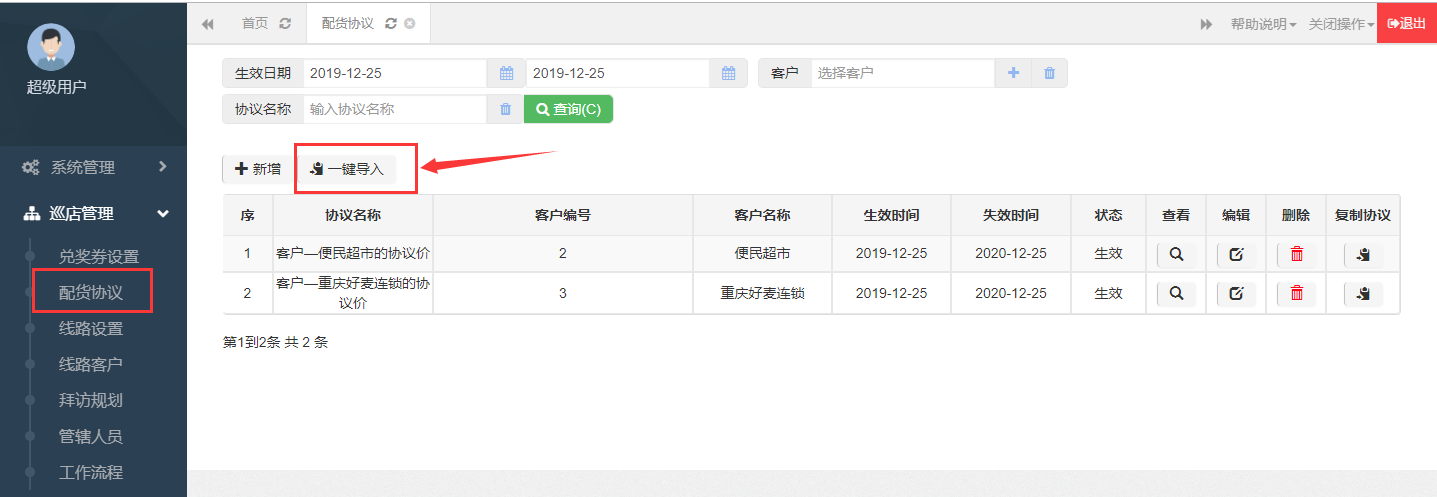1437x497 pixels.
Task: View the 便民超市 agreement details
Action: pyautogui.click(x=1176, y=254)
